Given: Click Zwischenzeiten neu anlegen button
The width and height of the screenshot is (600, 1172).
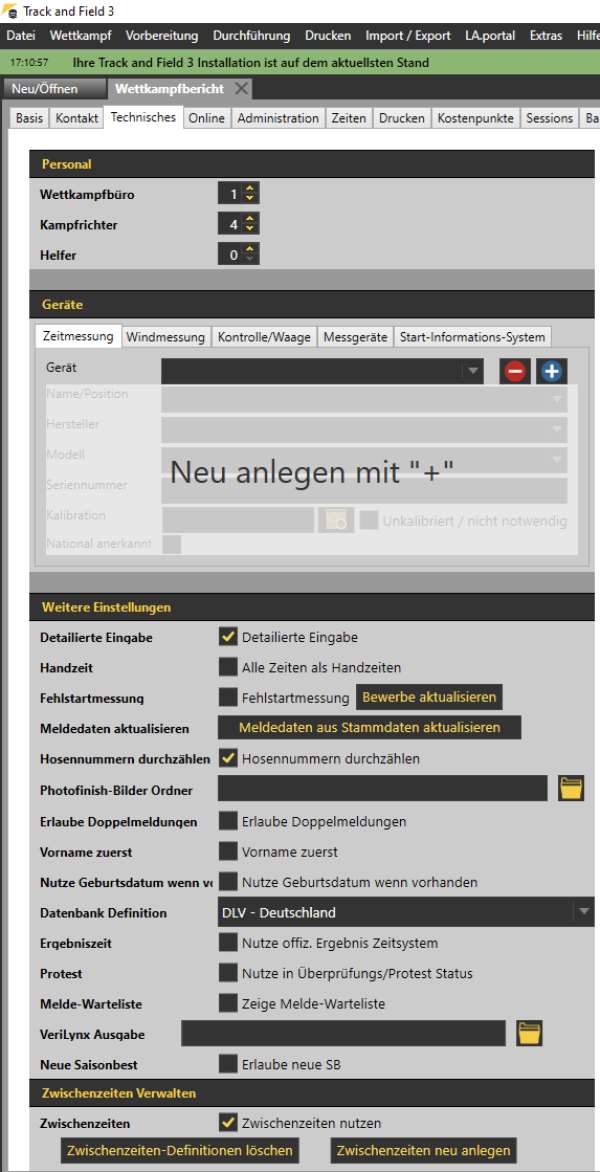Looking at the screenshot, I should (425, 1150).
